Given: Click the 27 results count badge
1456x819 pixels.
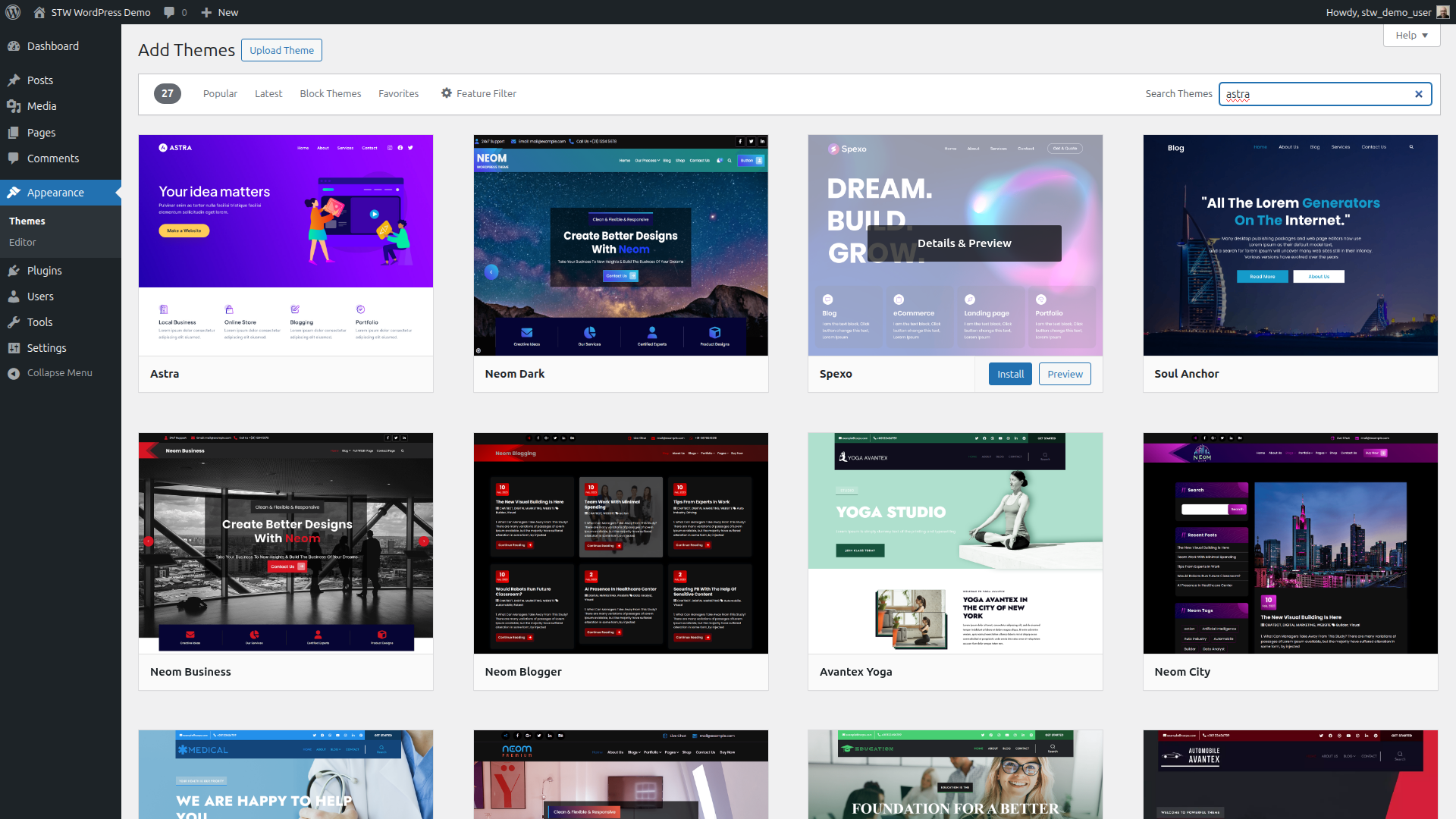Looking at the screenshot, I should click(x=168, y=93).
